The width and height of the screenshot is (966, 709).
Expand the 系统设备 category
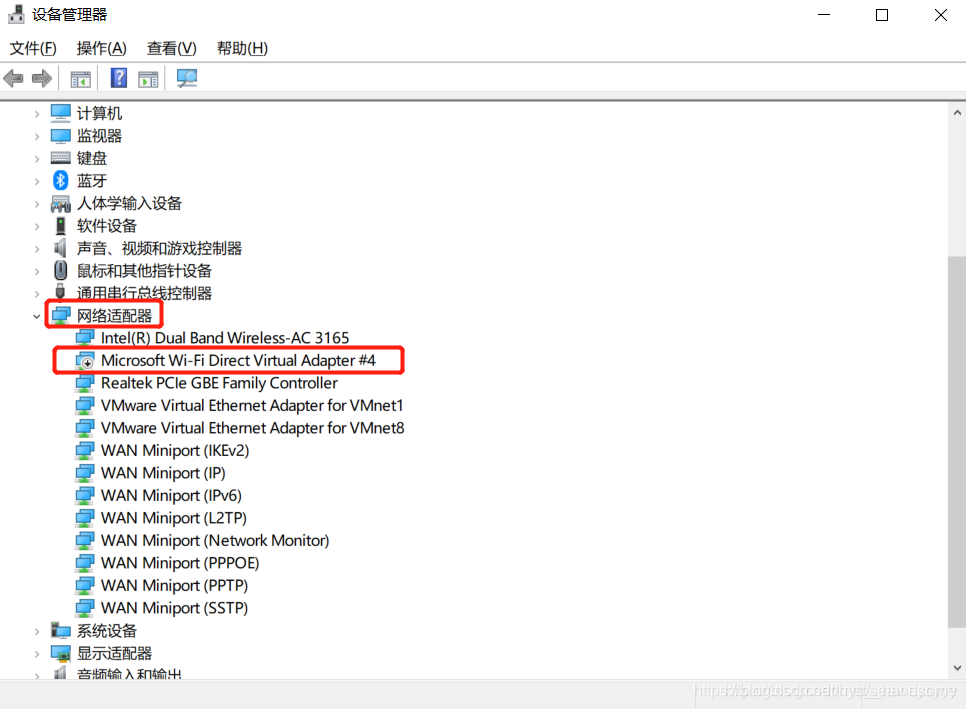(x=37, y=631)
